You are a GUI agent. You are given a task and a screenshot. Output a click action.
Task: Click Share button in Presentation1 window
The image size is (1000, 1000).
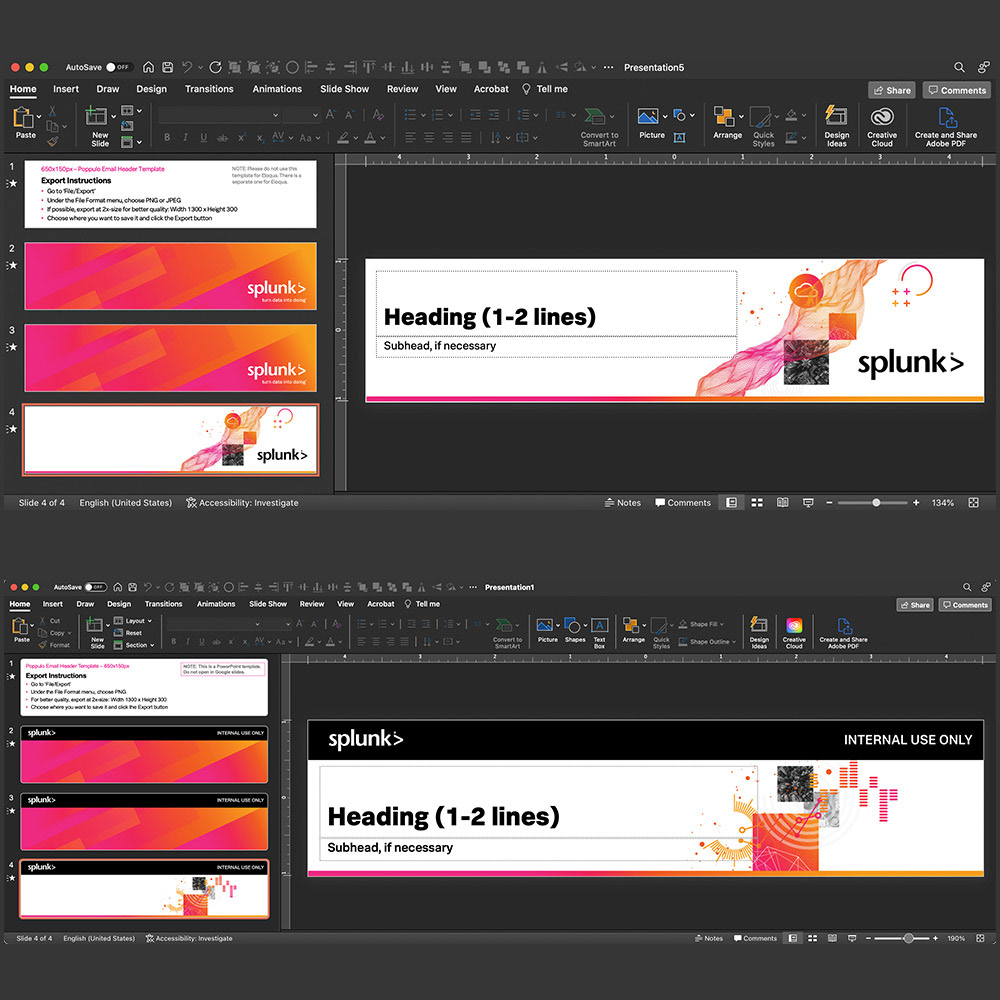pos(915,605)
